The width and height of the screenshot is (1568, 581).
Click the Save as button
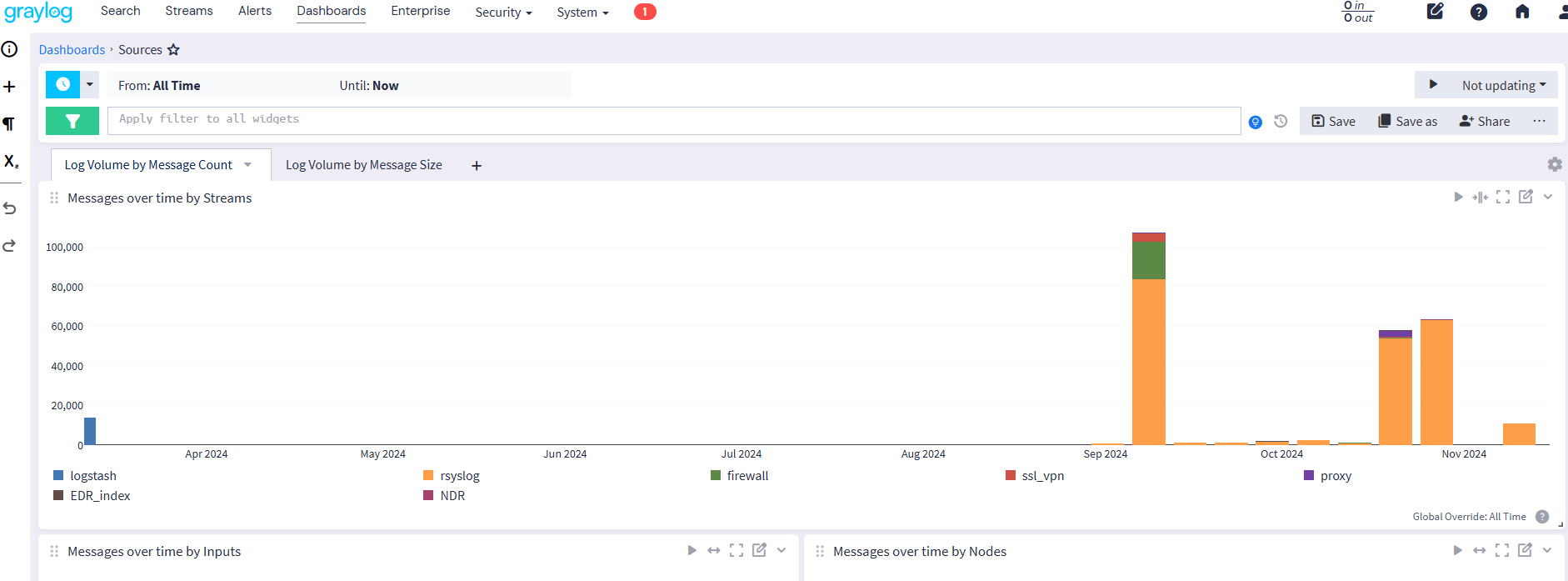click(x=1407, y=122)
